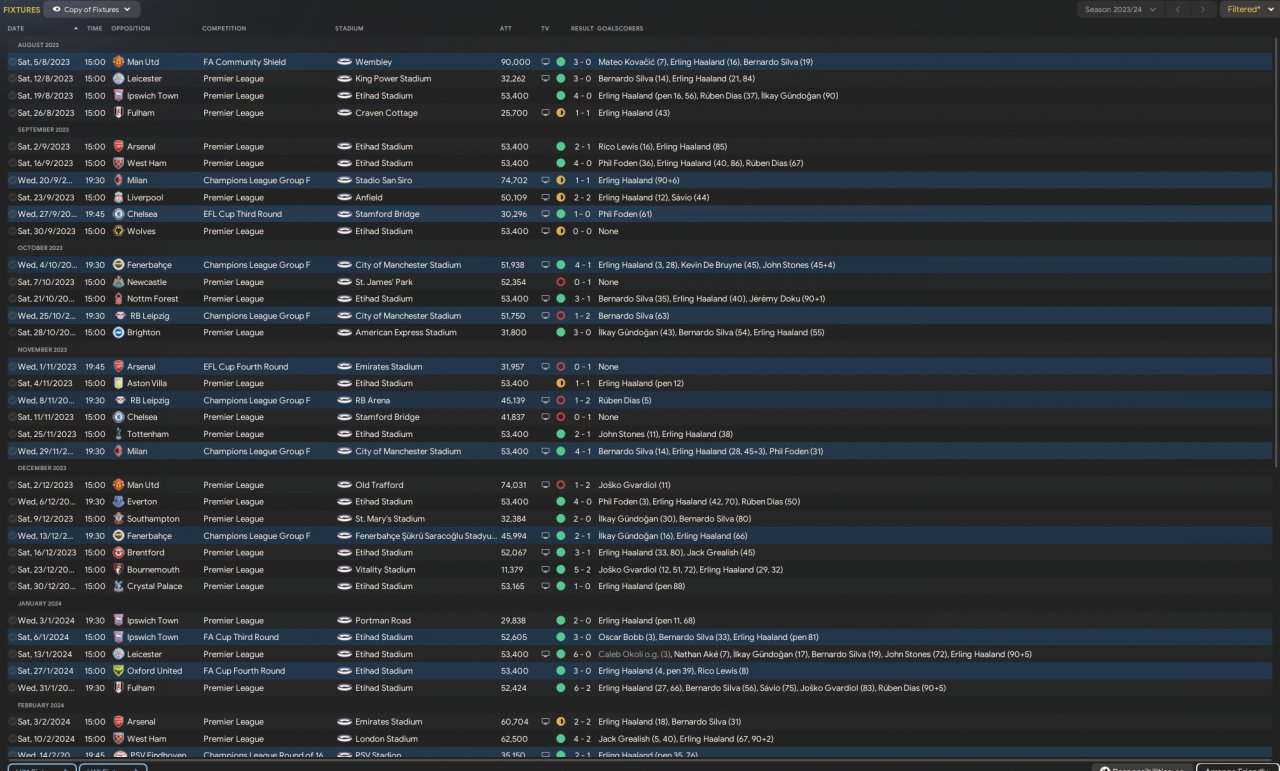This screenshot has height=771, width=1280.
Task: Click the RB Arena stadium name
Action: click(372, 401)
